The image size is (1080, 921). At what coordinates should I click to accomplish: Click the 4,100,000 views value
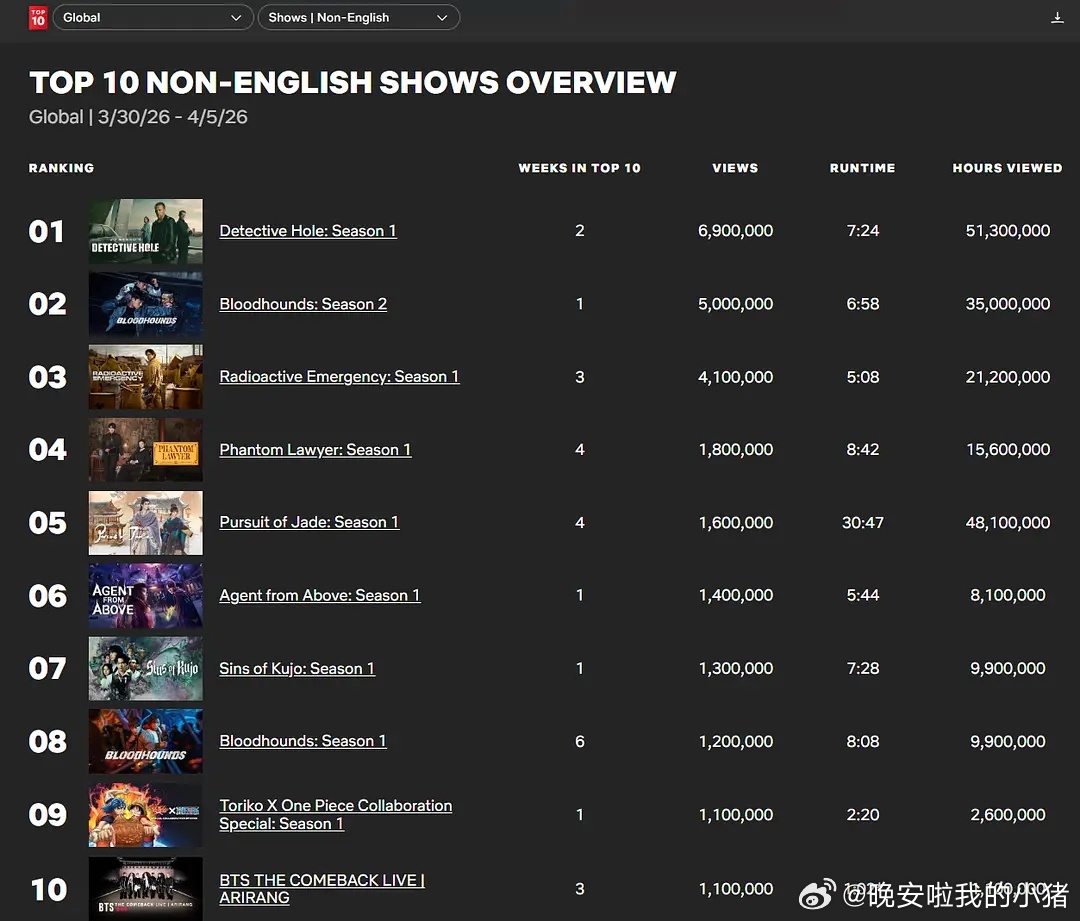[735, 377]
